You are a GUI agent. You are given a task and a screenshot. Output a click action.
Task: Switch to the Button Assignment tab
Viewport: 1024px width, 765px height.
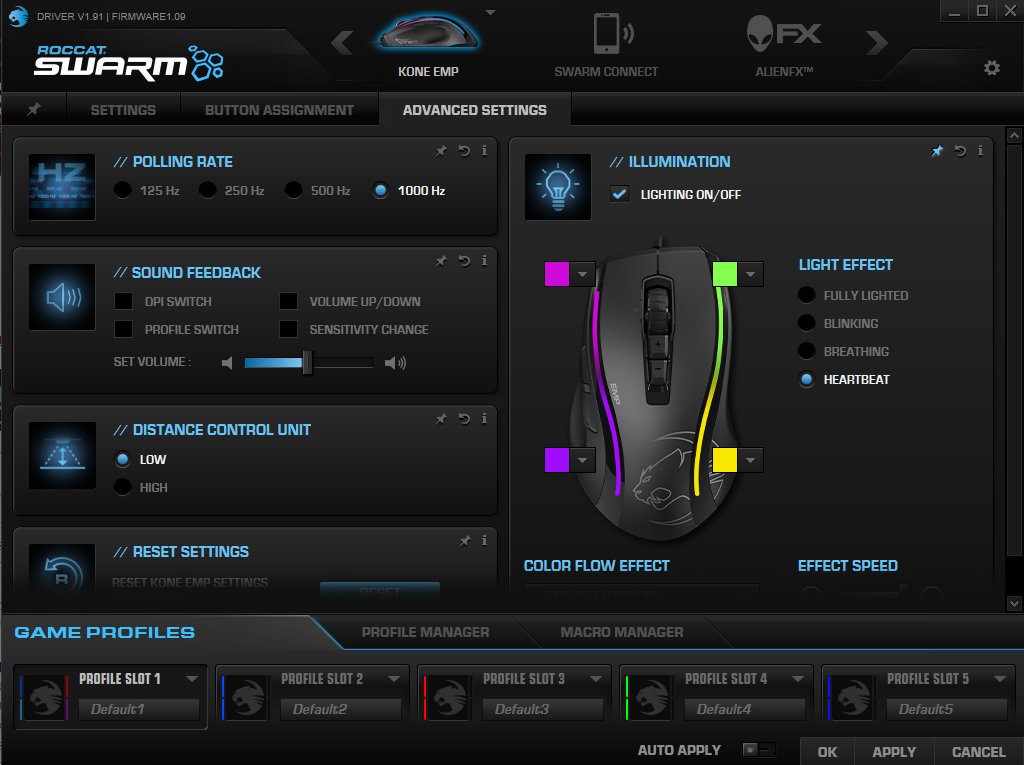point(279,110)
